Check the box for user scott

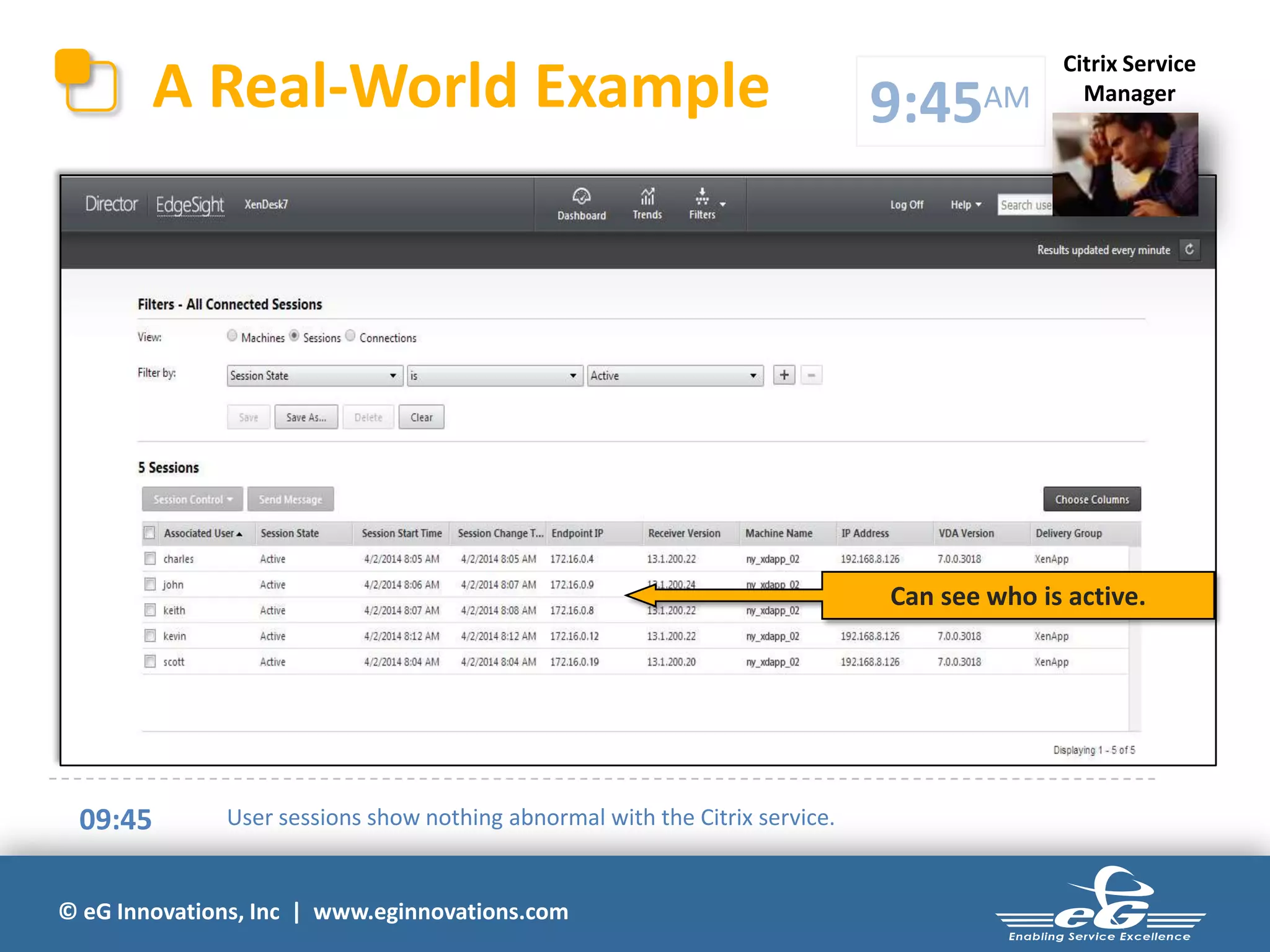point(149,661)
